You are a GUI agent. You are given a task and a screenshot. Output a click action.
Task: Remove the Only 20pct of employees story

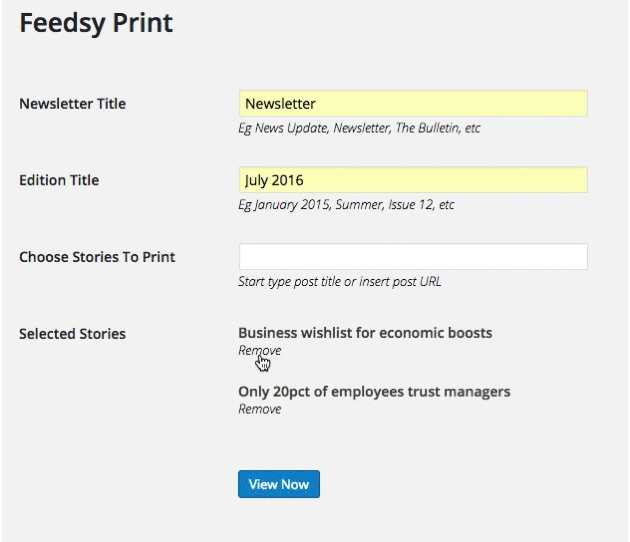(260, 409)
